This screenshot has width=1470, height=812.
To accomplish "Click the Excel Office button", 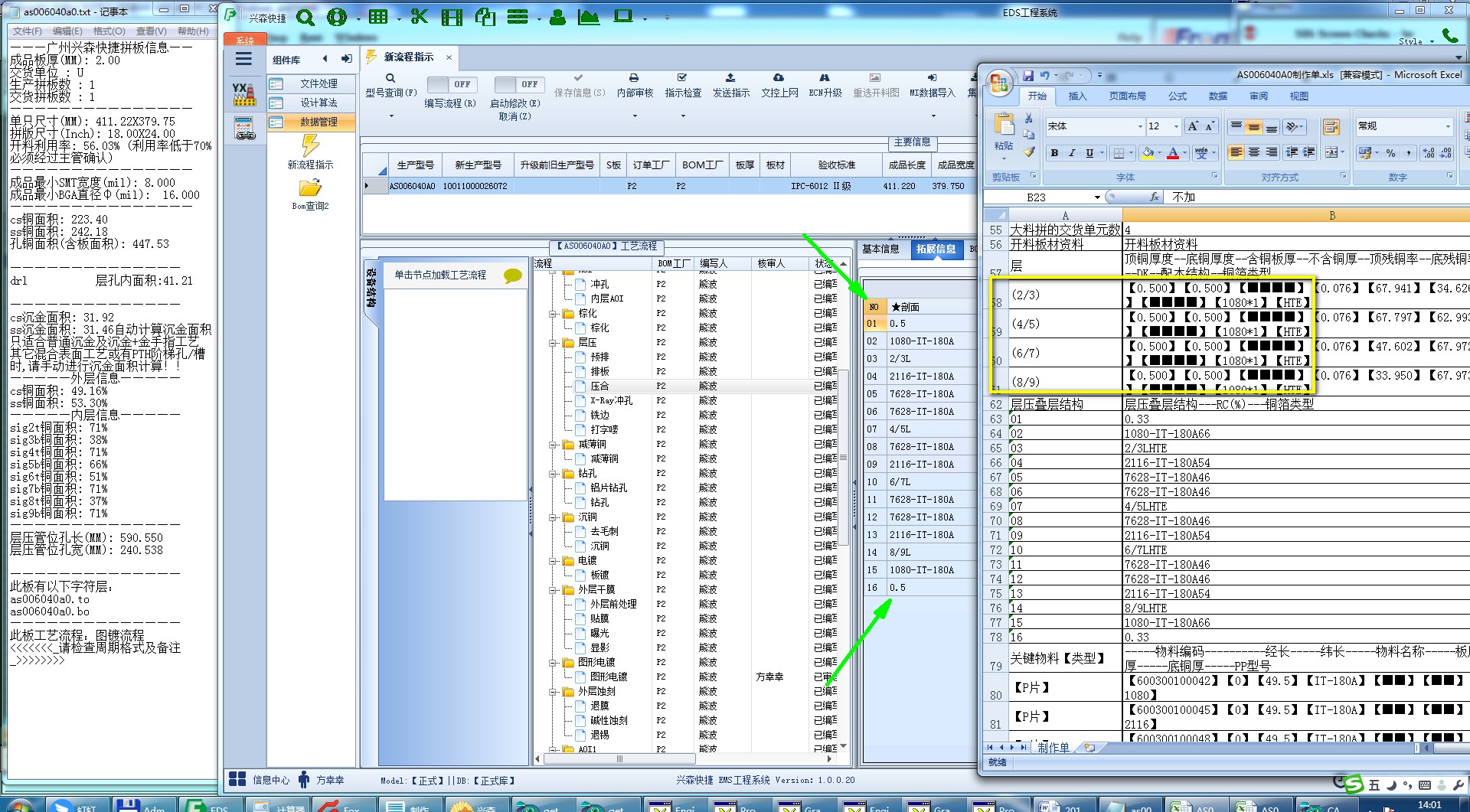I will tap(999, 83).
